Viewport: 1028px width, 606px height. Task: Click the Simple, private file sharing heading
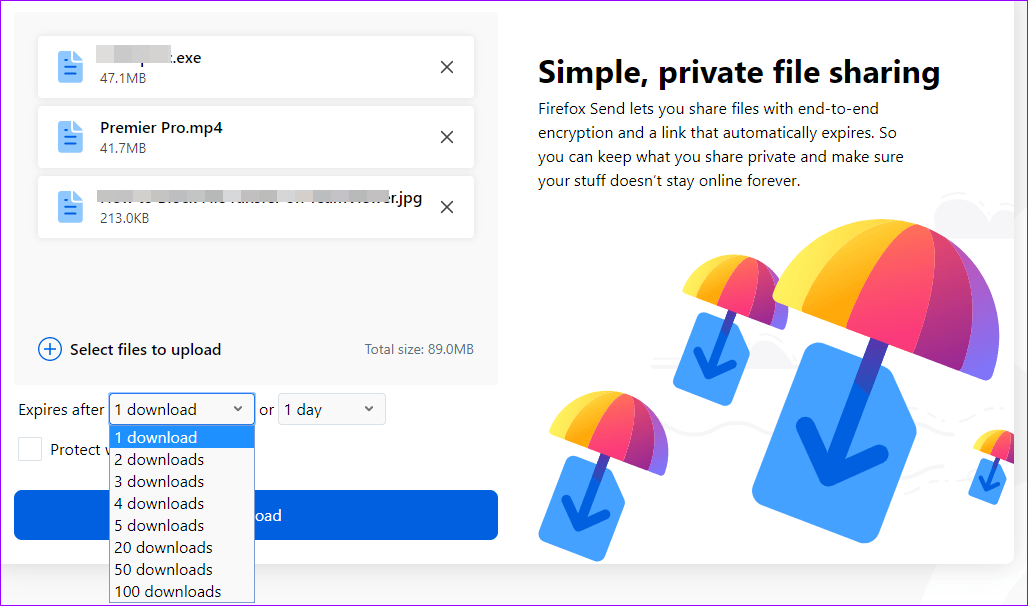(x=739, y=72)
